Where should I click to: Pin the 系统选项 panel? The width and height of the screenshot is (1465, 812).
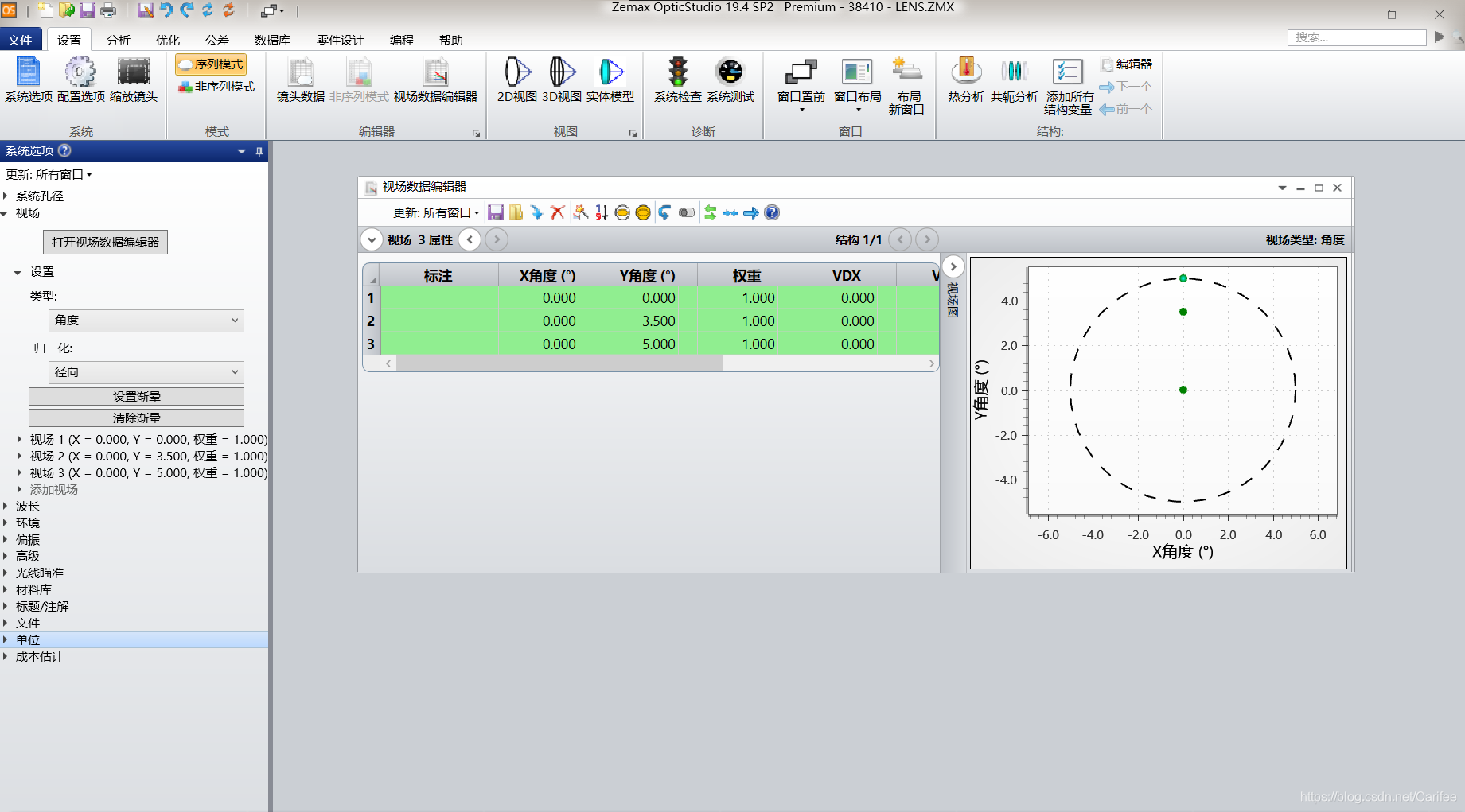[x=259, y=151]
